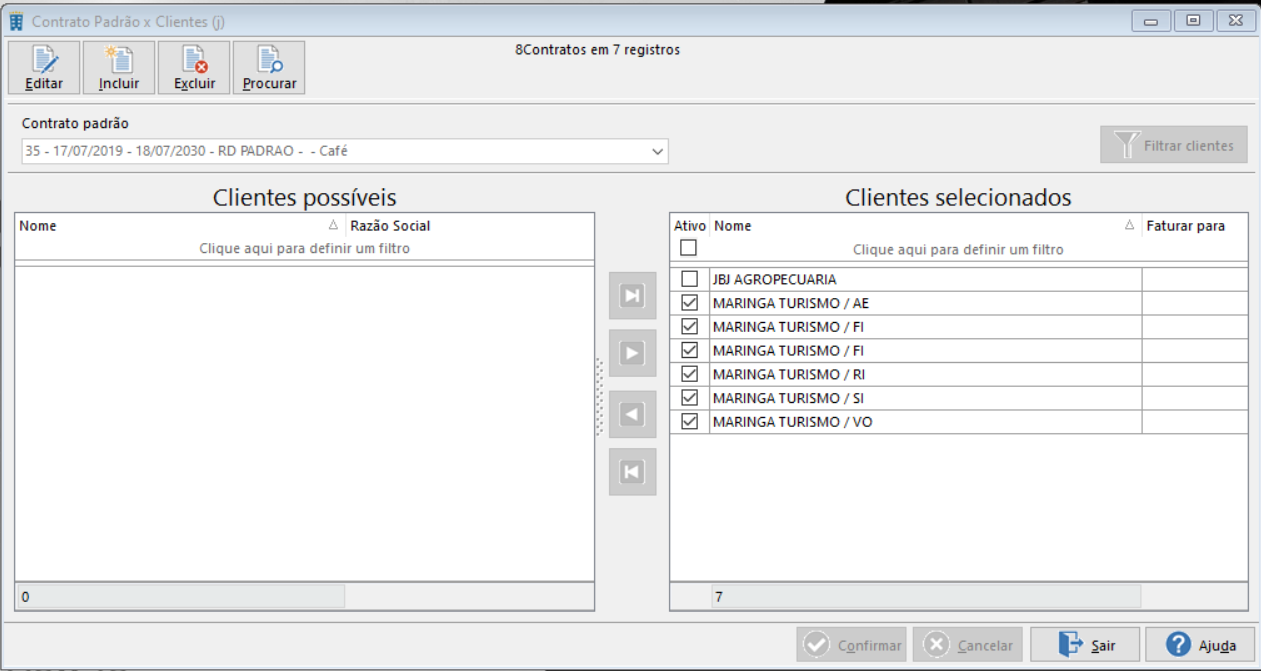Open the Procurar search tool
Screen dimensions: 1261x671
(269, 68)
